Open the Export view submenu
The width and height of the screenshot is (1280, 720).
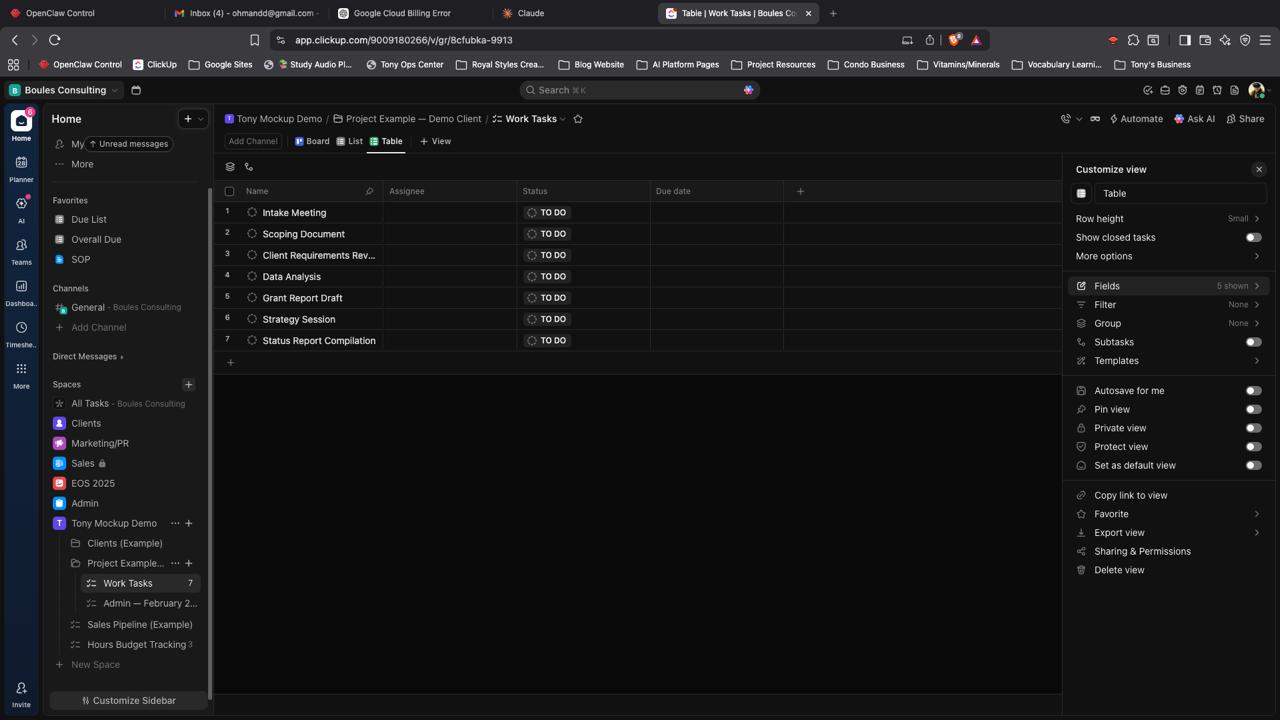click(x=1167, y=533)
